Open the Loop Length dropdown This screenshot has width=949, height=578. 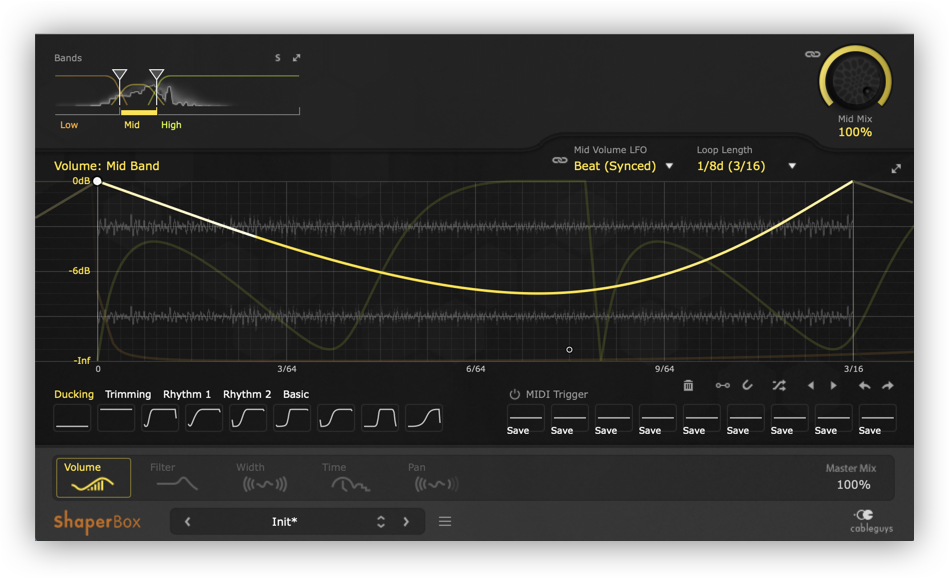(x=746, y=166)
